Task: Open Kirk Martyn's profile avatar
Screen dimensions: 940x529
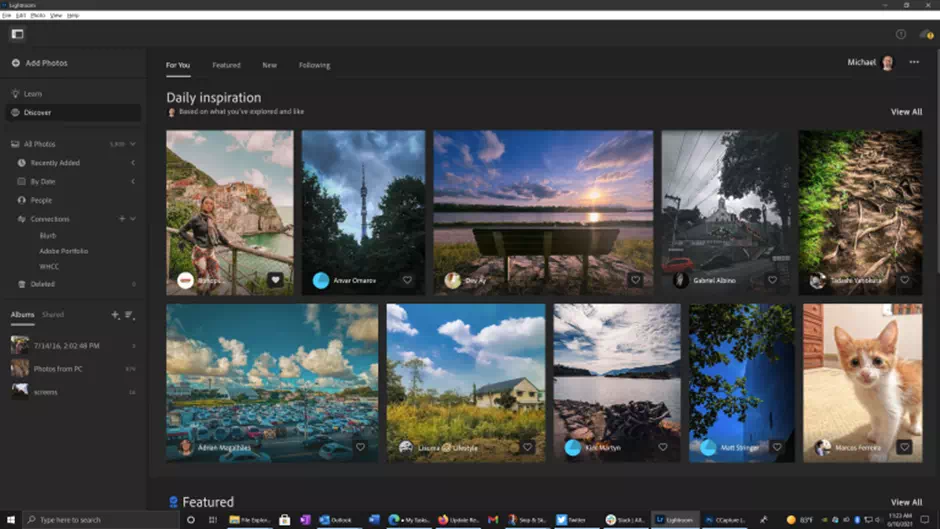Action: [573, 447]
